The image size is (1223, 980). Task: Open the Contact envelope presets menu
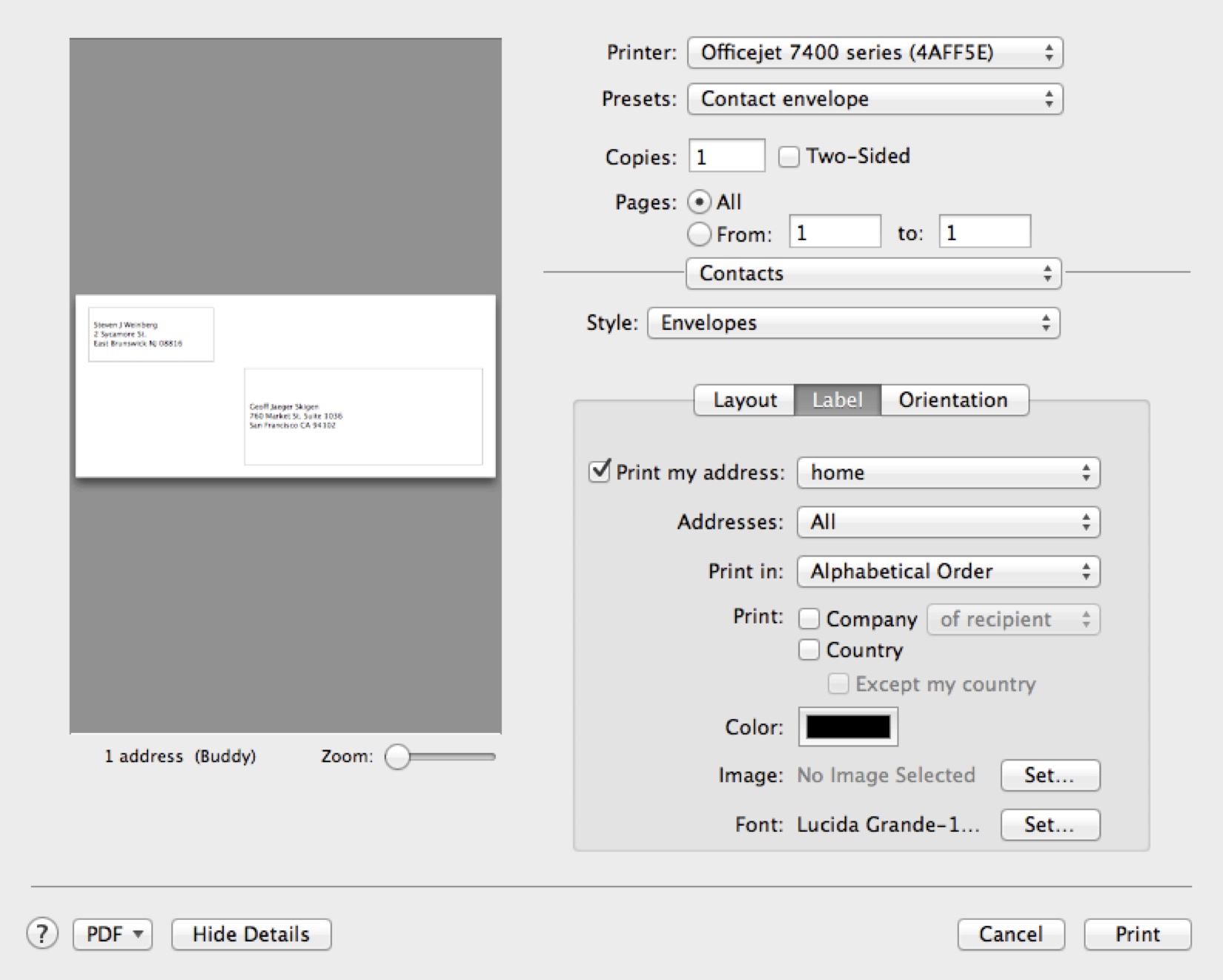pyautogui.click(x=875, y=99)
